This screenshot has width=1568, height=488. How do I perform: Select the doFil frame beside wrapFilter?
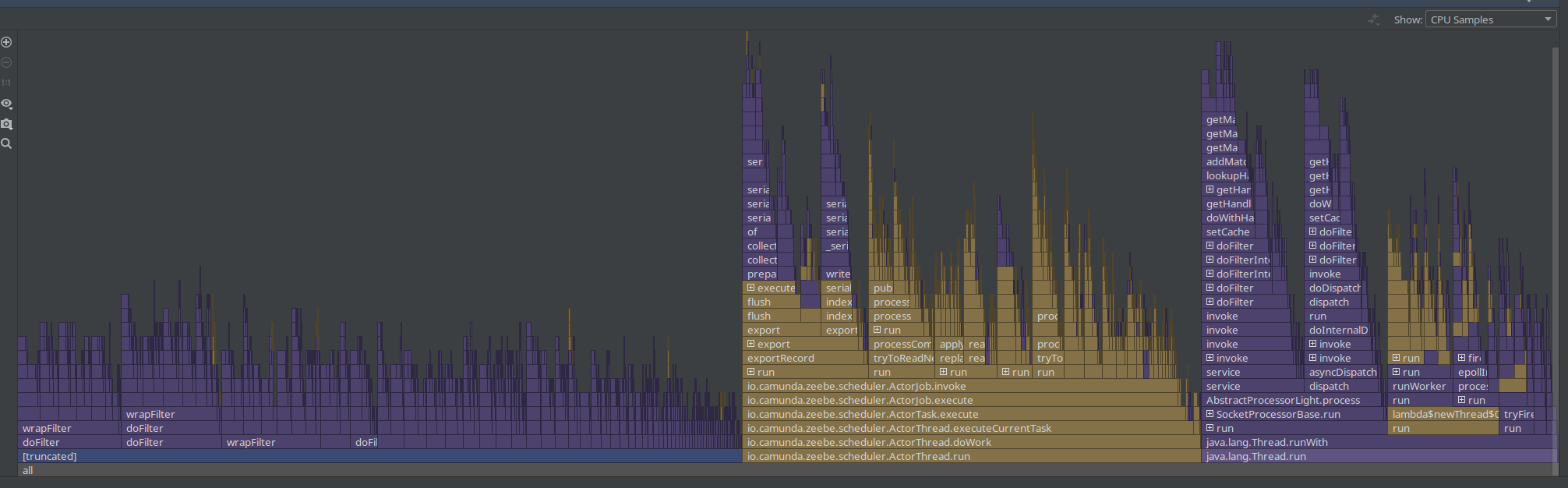366,442
